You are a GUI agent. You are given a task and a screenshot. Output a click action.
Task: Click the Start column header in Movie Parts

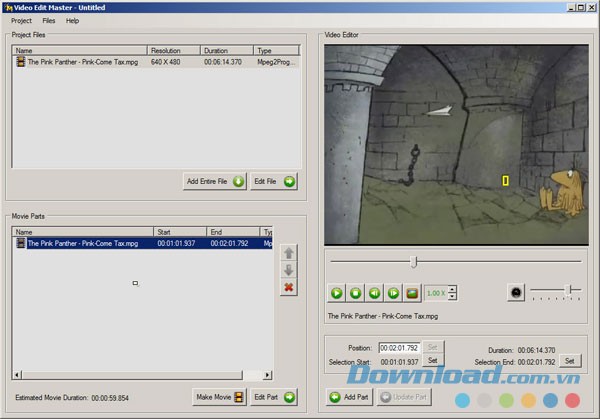click(180, 232)
